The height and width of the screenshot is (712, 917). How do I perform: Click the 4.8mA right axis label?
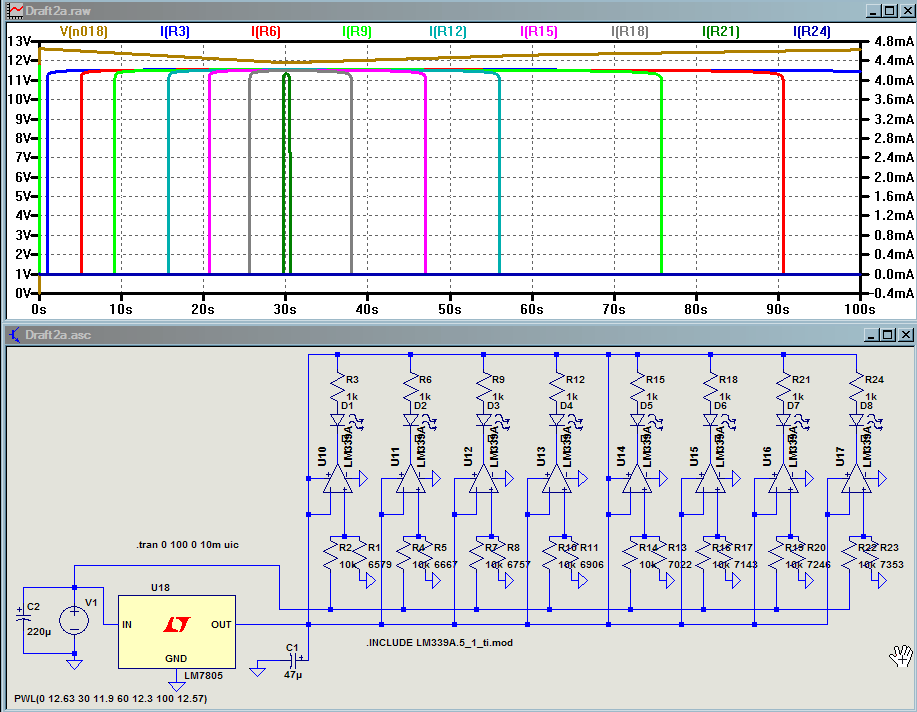894,41
